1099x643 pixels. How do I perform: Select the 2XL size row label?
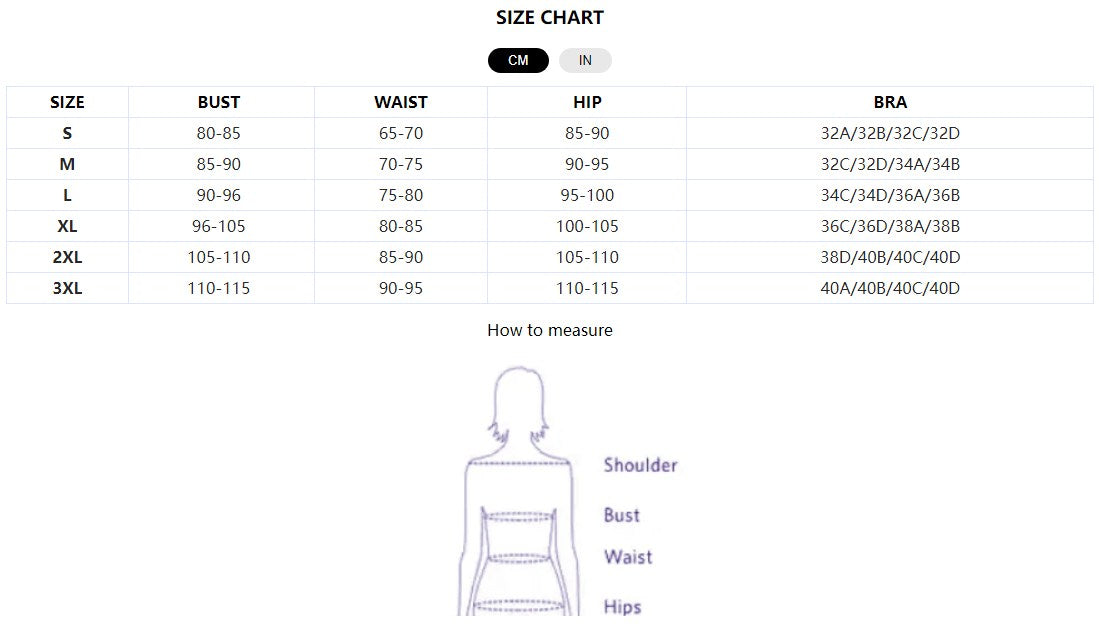[x=67, y=257]
